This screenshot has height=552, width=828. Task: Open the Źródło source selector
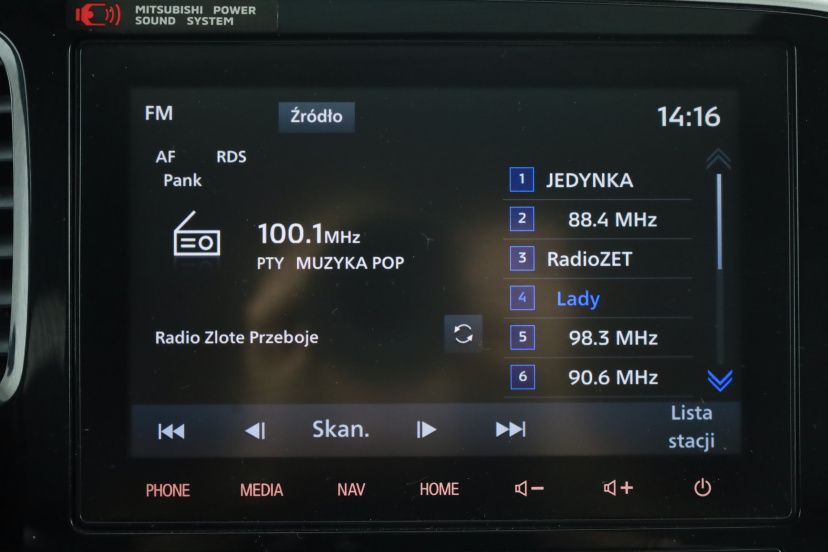coord(316,116)
